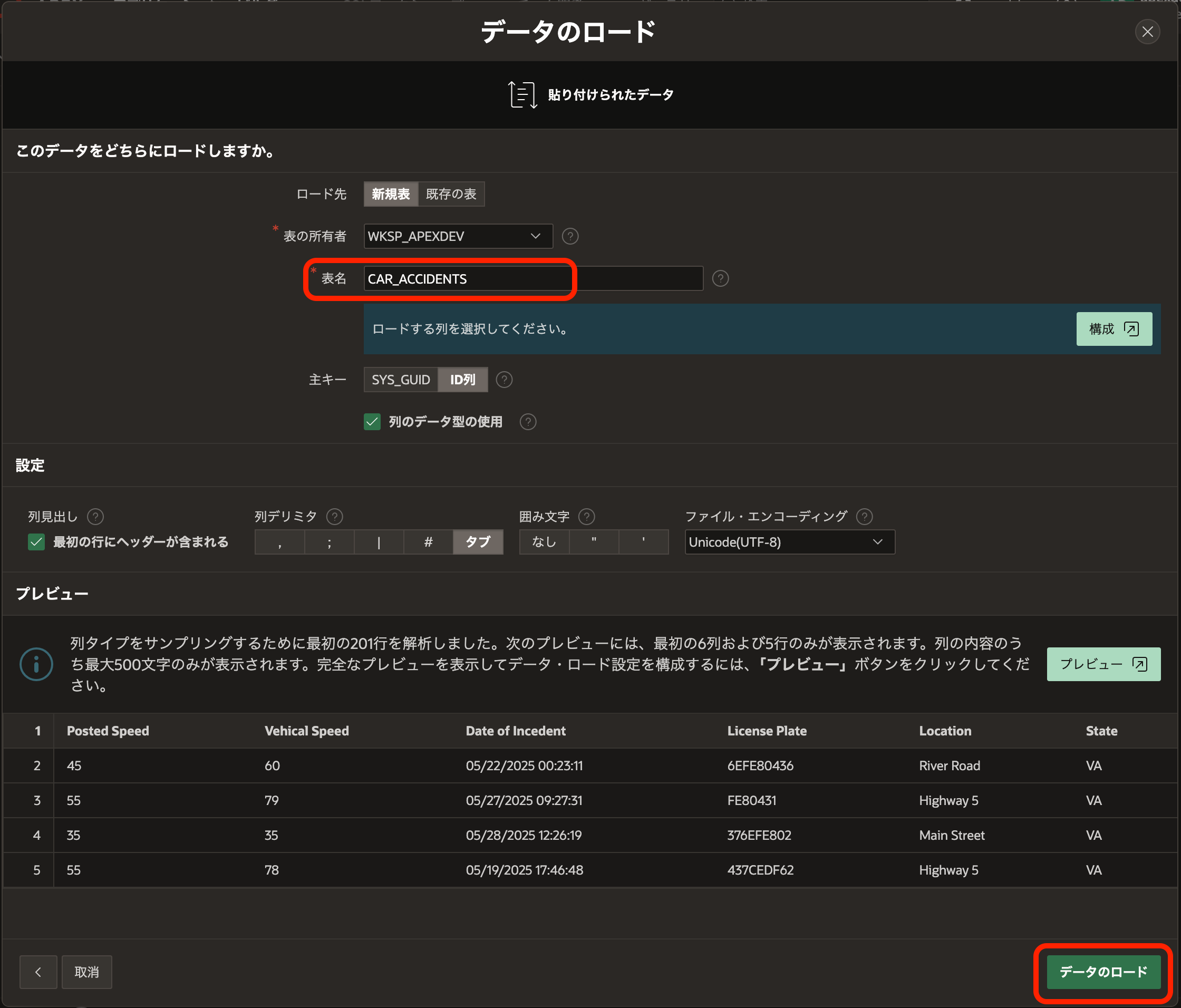Select the 新規表 load option
The height and width of the screenshot is (1008, 1181).
tap(391, 195)
